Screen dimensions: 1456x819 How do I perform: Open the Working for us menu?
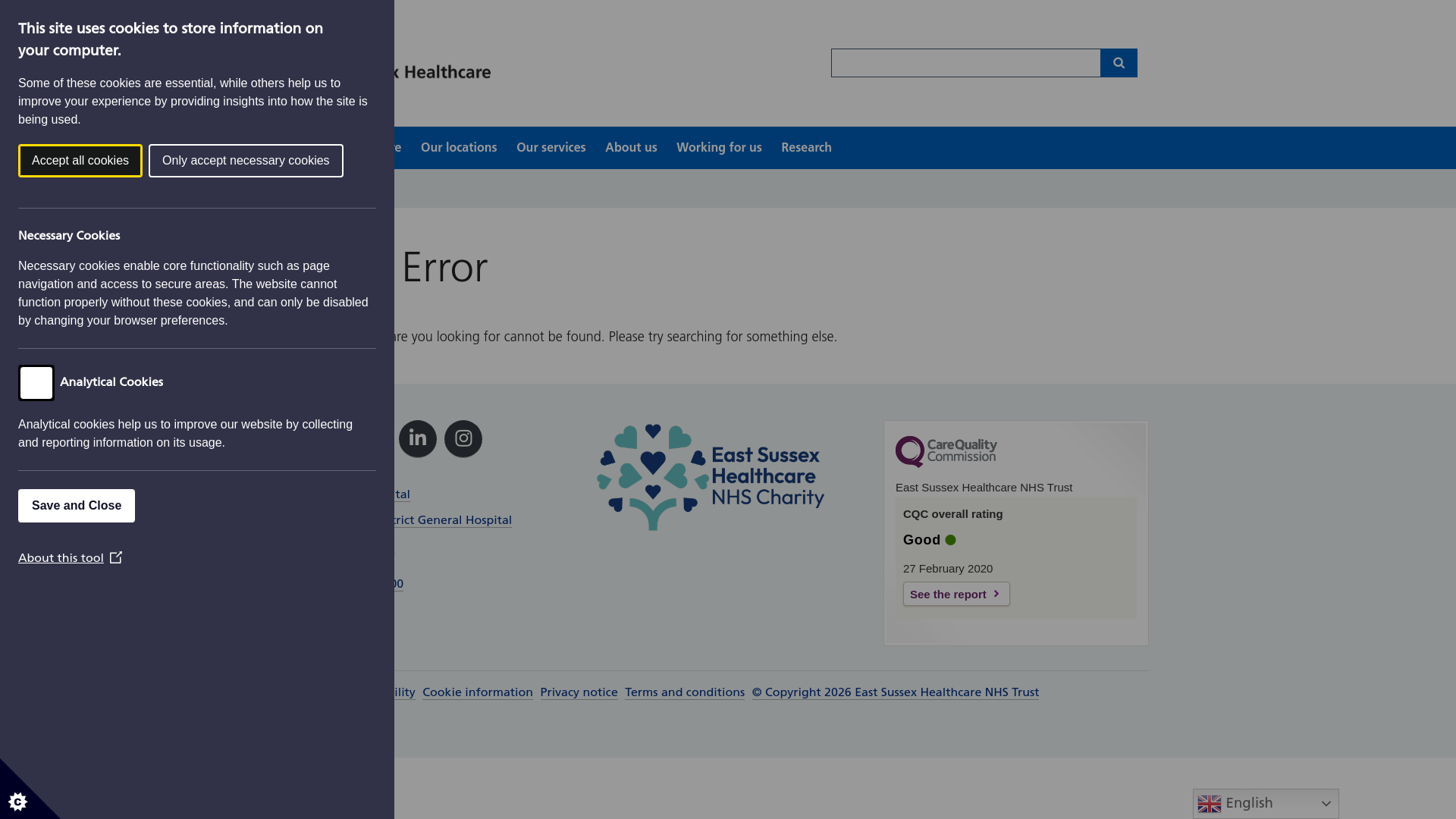[719, 148]
